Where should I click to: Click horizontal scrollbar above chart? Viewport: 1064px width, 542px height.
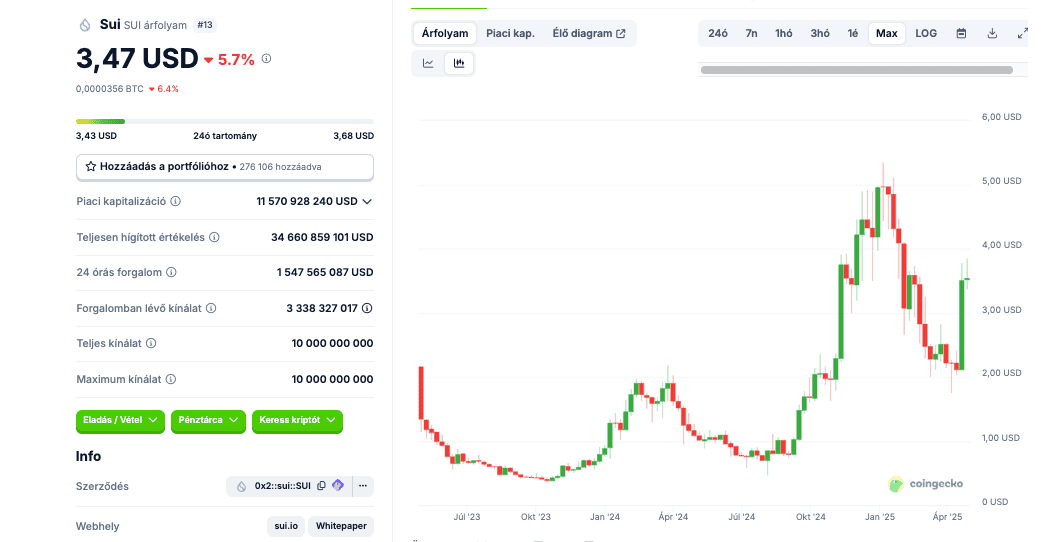pos(856,70)
